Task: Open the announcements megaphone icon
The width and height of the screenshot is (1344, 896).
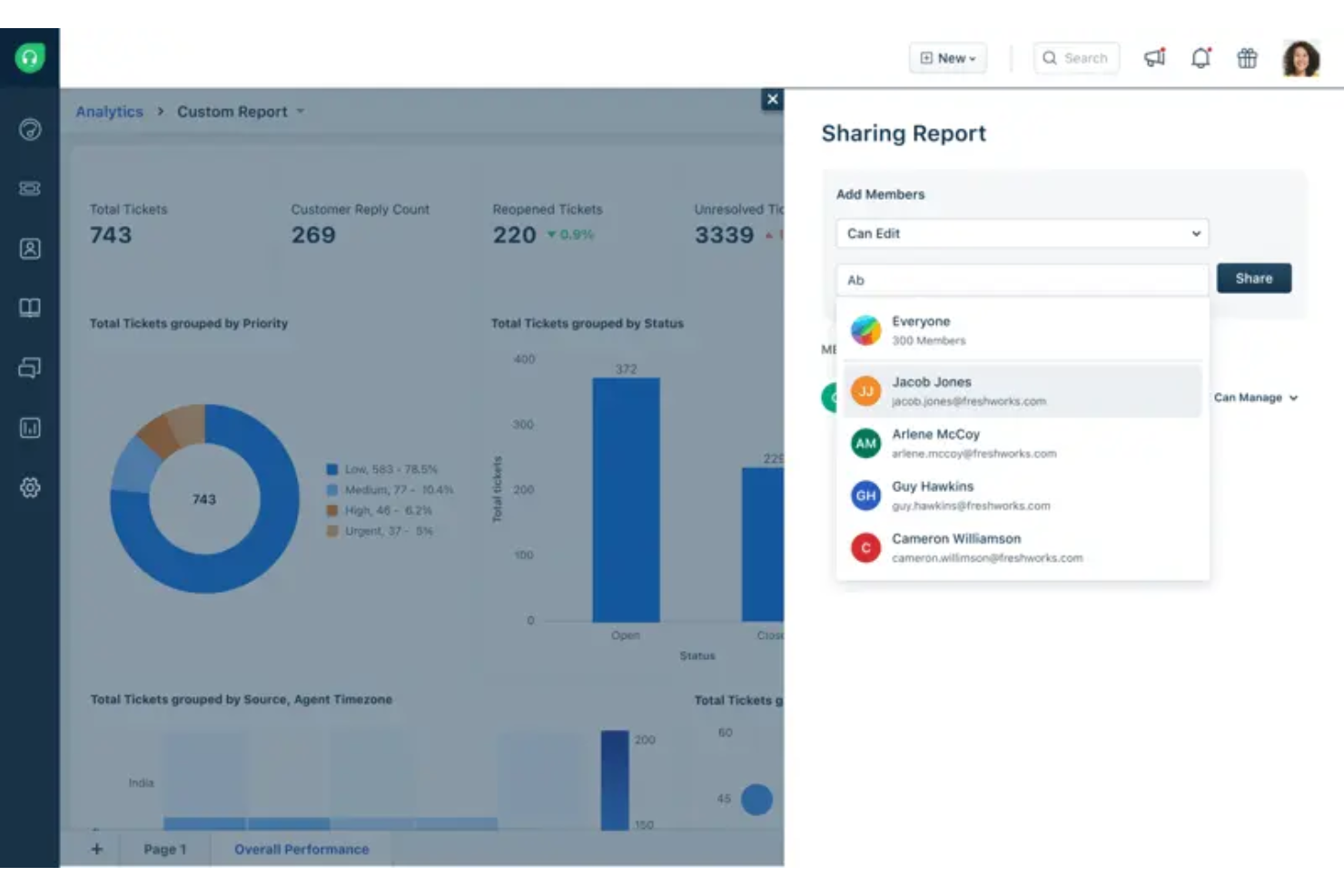Action: (1154, 57)
